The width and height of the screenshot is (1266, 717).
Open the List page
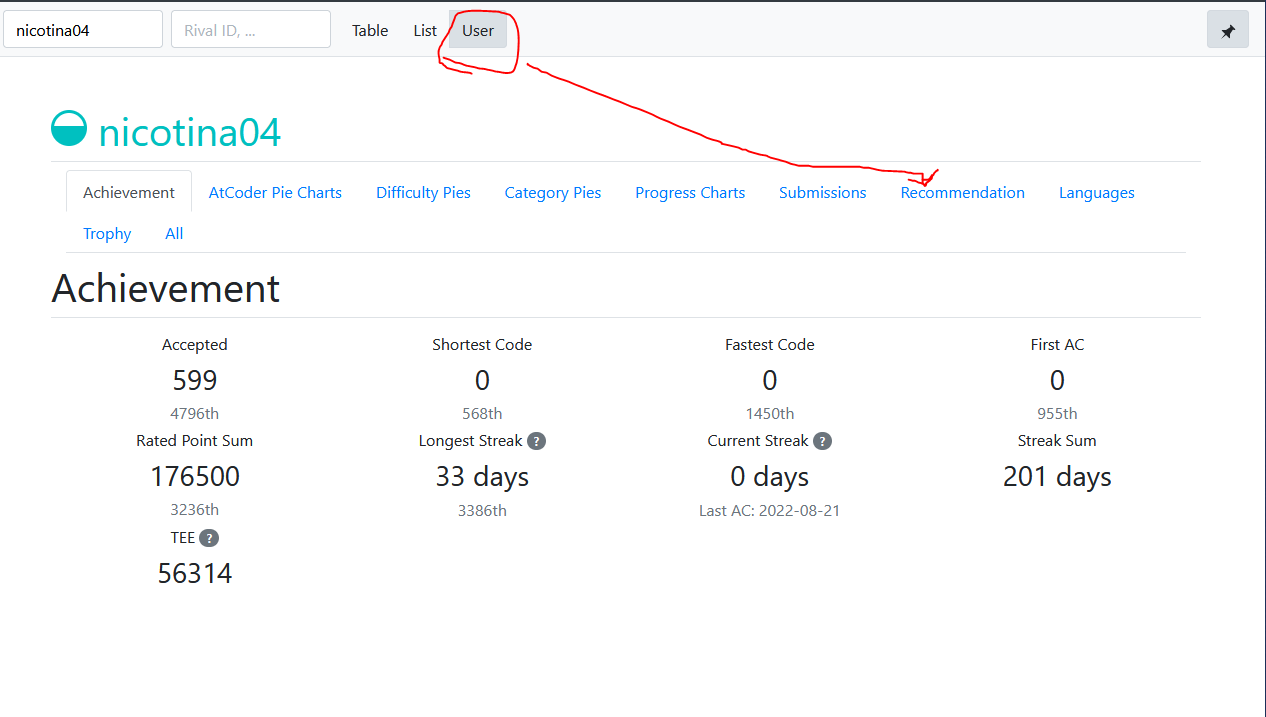pos(425,30)
